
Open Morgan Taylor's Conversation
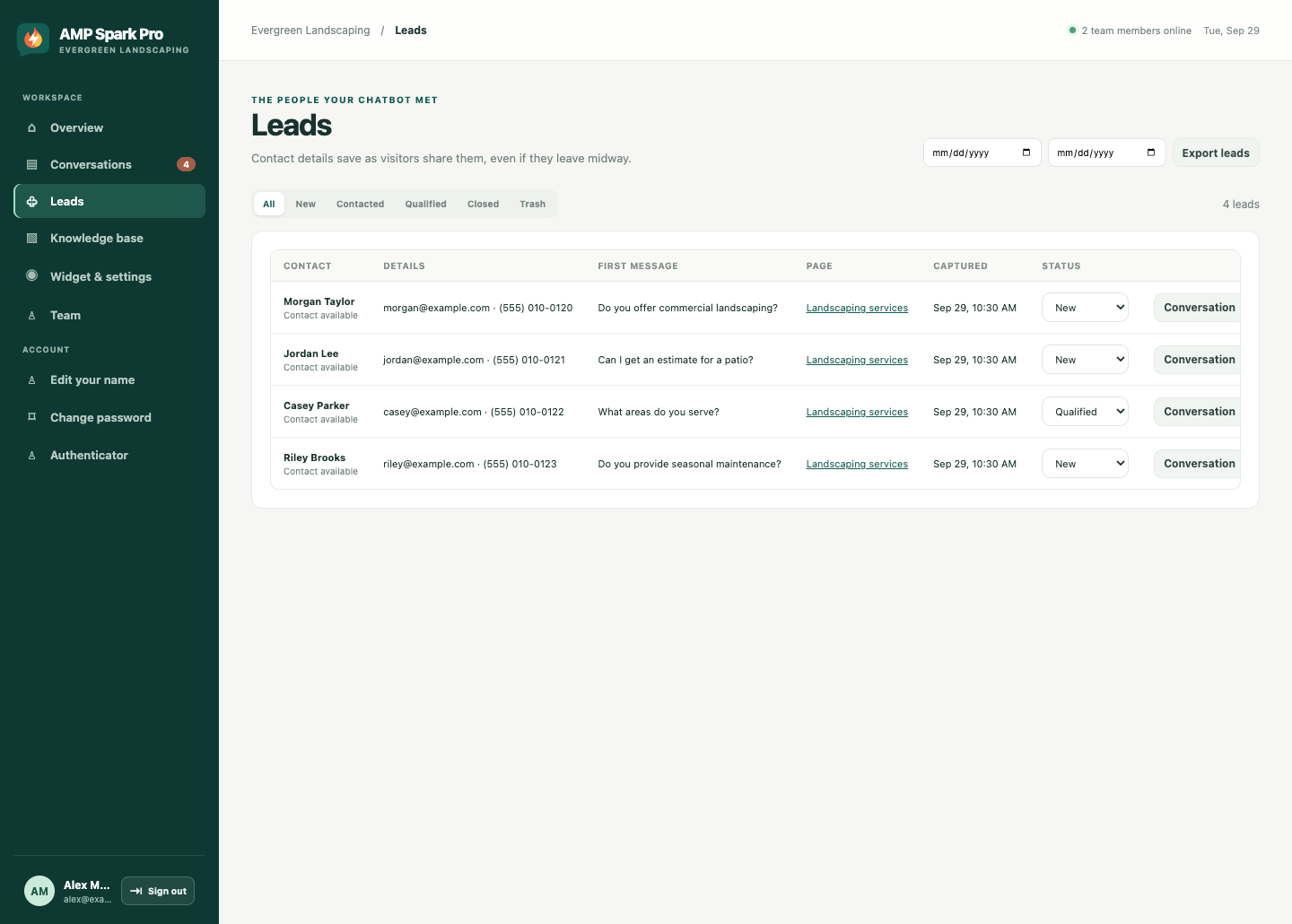(1198, 308)
